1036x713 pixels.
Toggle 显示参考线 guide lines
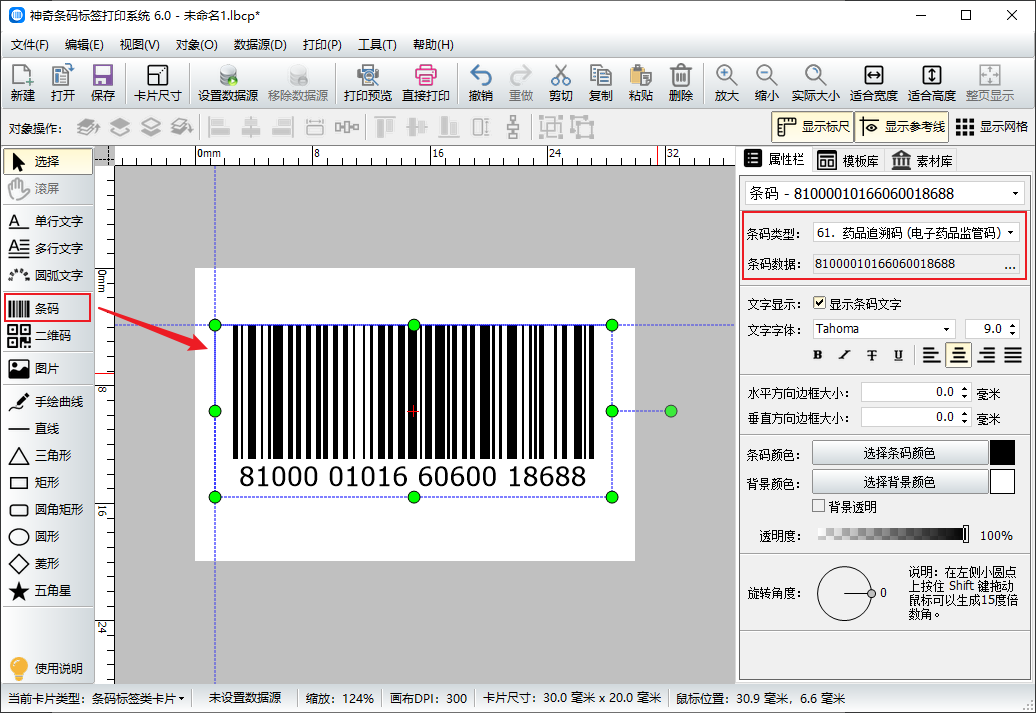[902, 127]
